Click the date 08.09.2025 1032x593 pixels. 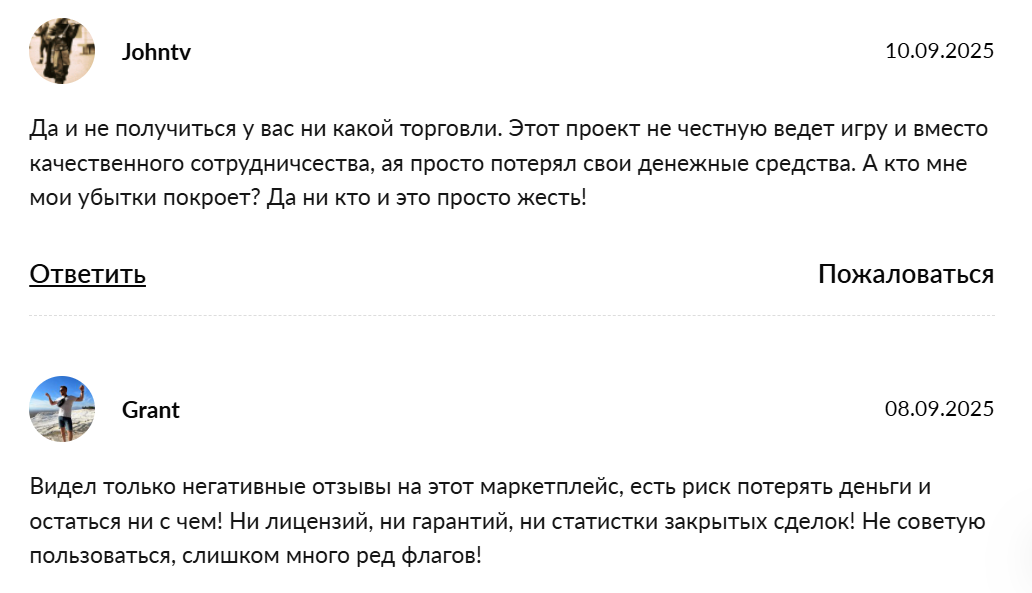(x=939, y=409)
